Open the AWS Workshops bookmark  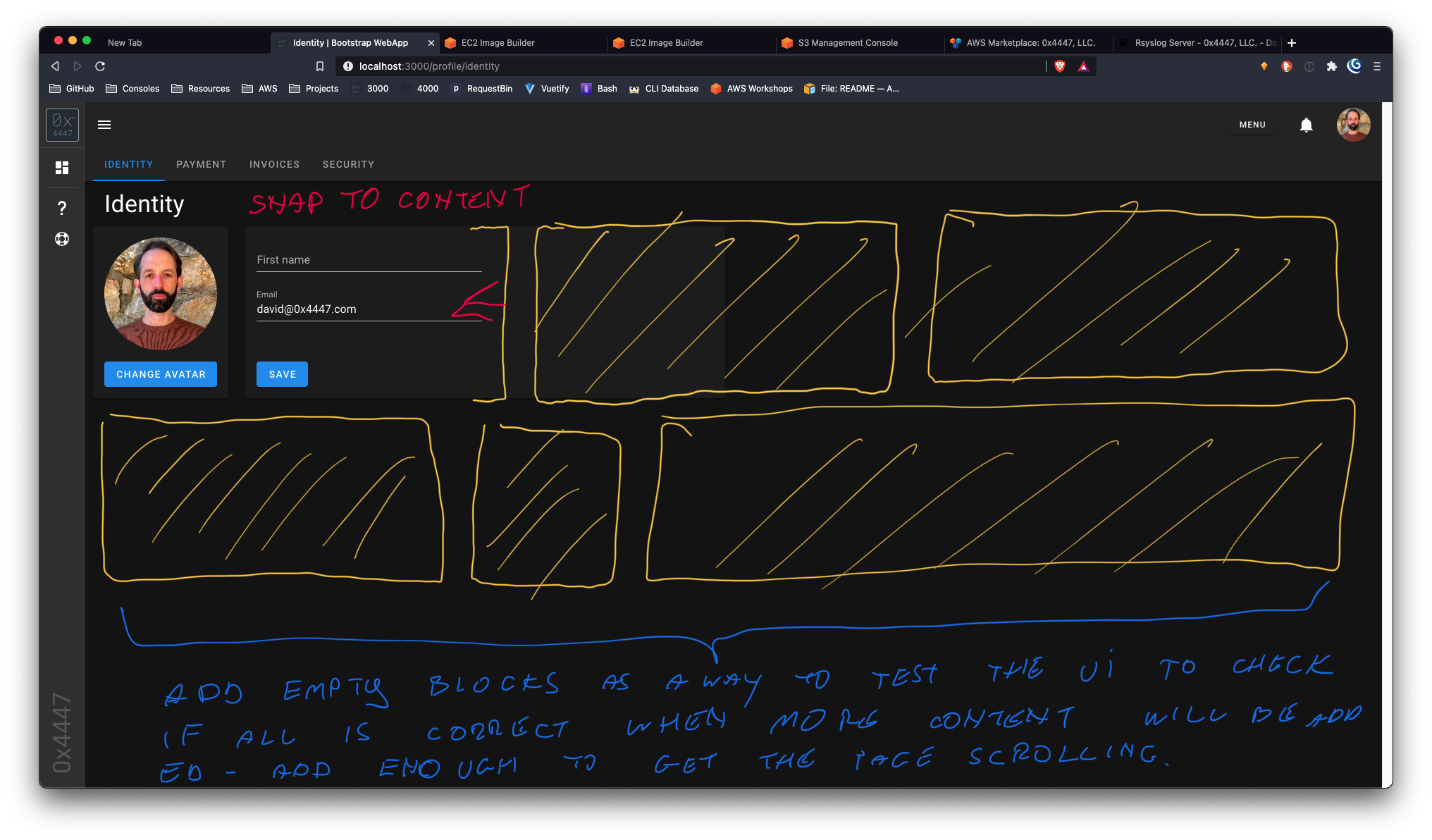(751, 89)
